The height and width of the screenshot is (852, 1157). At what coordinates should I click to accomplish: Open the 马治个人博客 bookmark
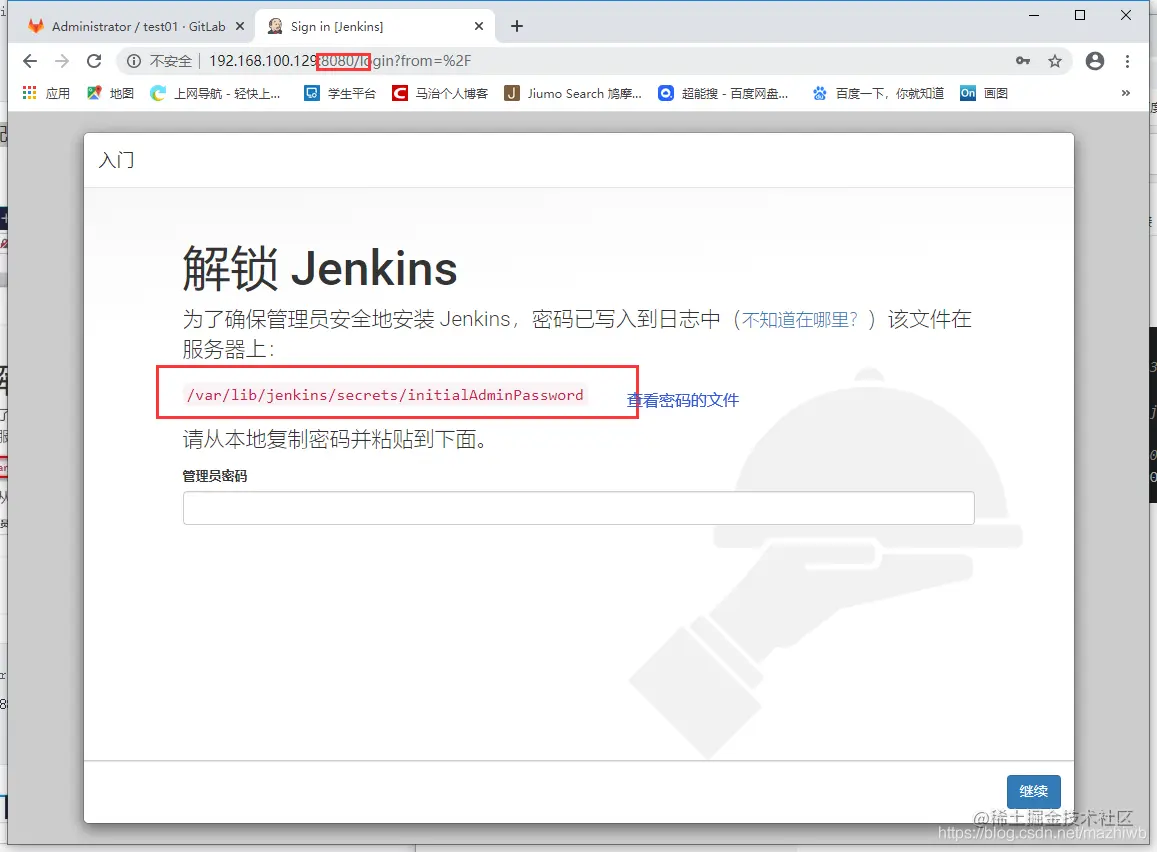[x=441, y=94]
